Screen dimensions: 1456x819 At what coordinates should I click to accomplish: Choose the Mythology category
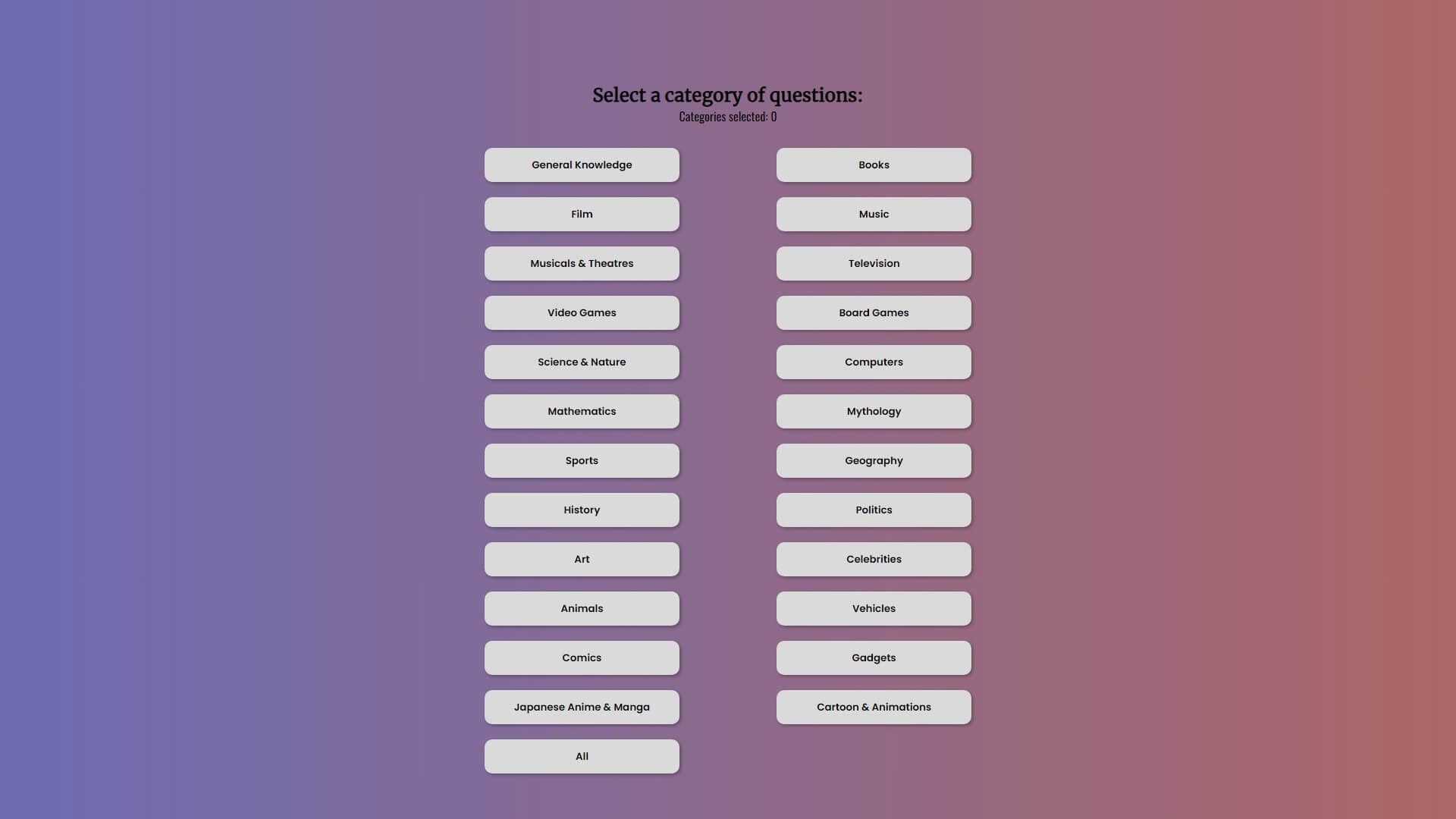(873, 411)
